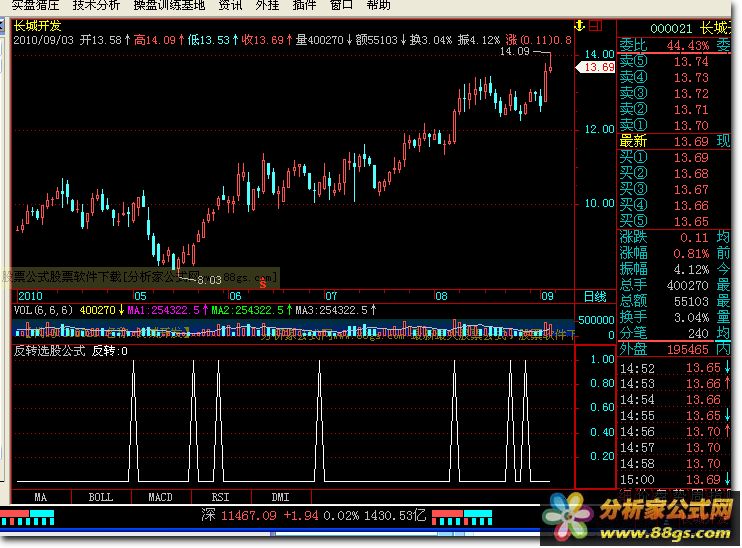
Task: Click the 13.69 current price tag on the axis
Action: [595, 67]
